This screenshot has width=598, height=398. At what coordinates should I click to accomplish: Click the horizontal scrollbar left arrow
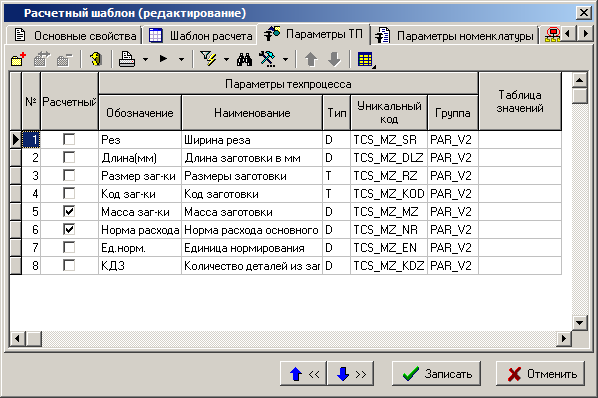point(17,338)
